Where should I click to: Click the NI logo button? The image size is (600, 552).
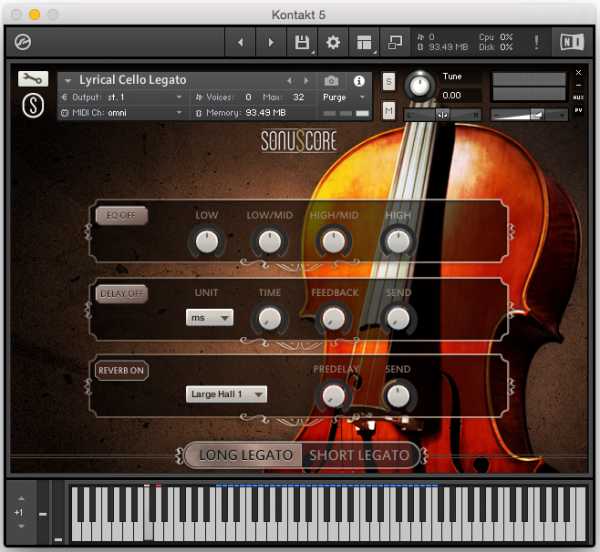(572, 42)
